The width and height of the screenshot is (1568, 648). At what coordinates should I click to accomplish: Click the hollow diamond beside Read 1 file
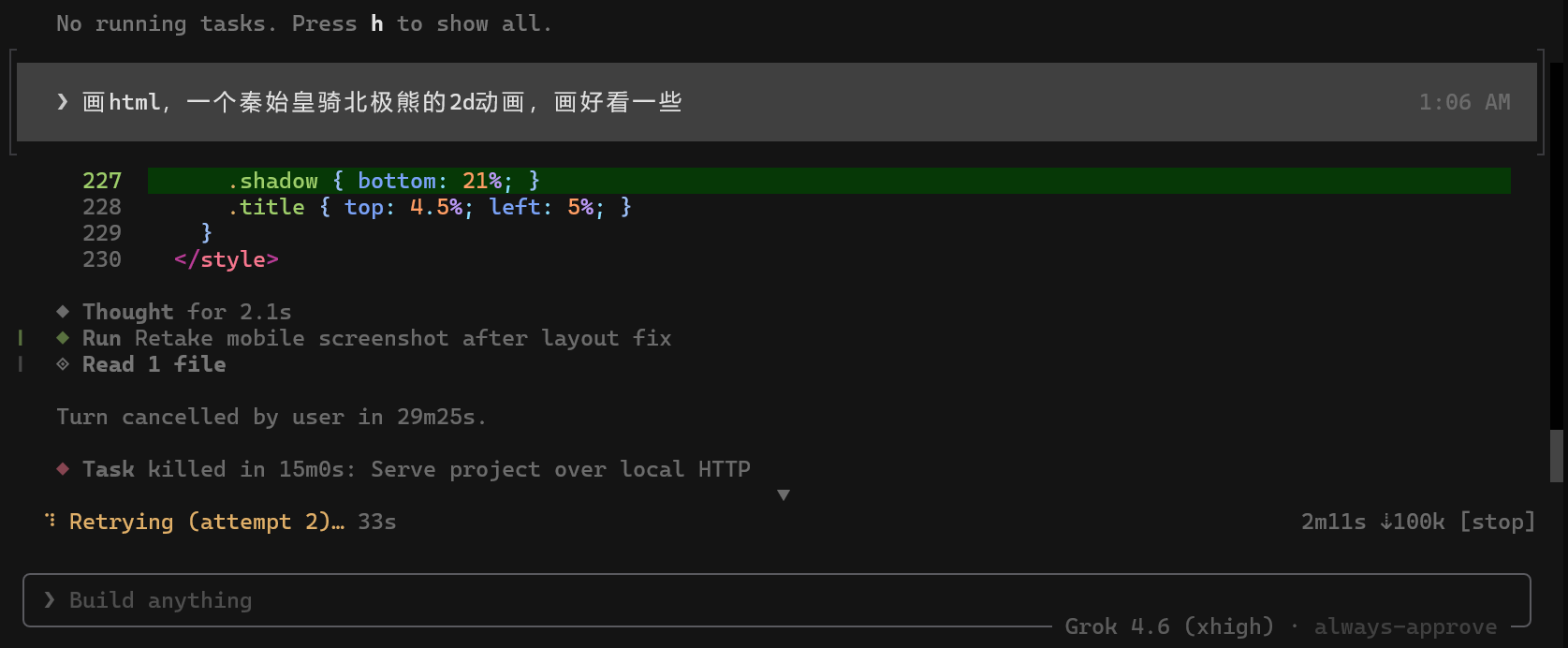click(x=63, y=363)
